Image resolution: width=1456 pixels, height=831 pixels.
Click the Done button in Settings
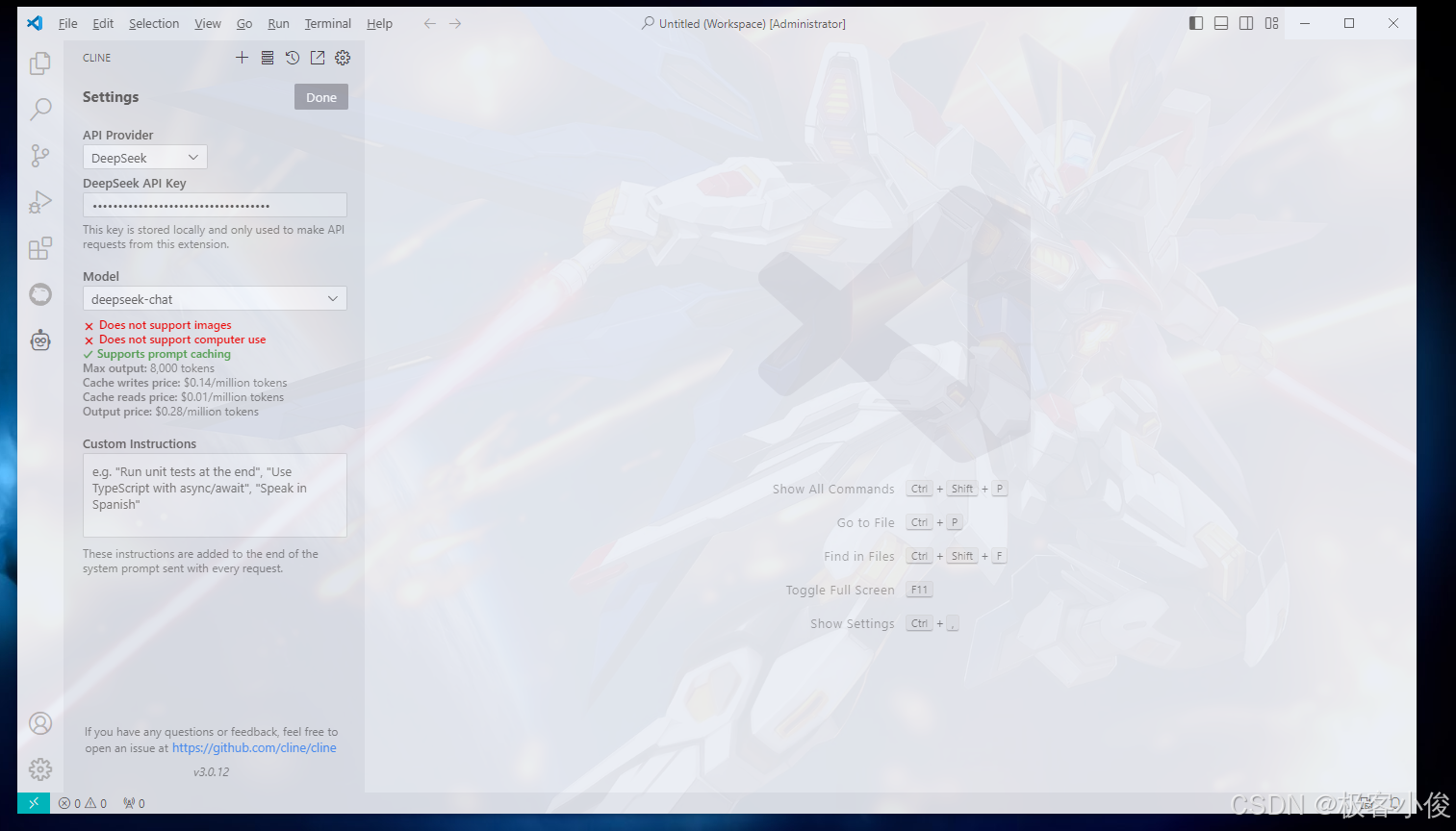(x=320, y=96)
